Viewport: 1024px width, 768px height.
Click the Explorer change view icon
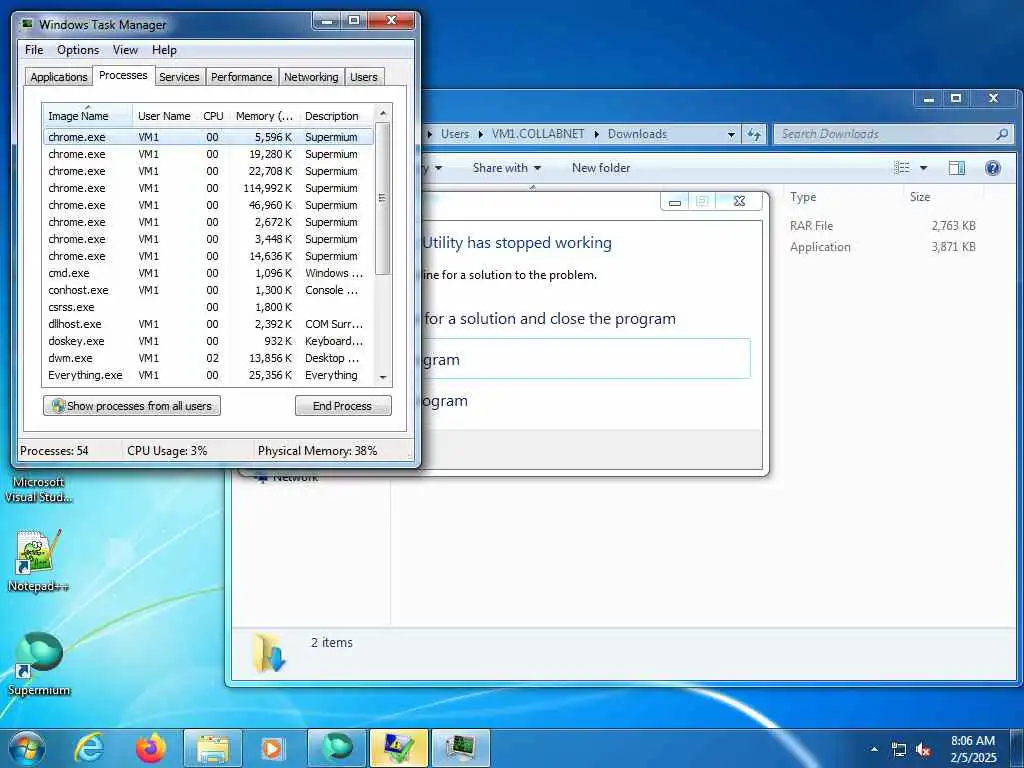pos(902,168)
